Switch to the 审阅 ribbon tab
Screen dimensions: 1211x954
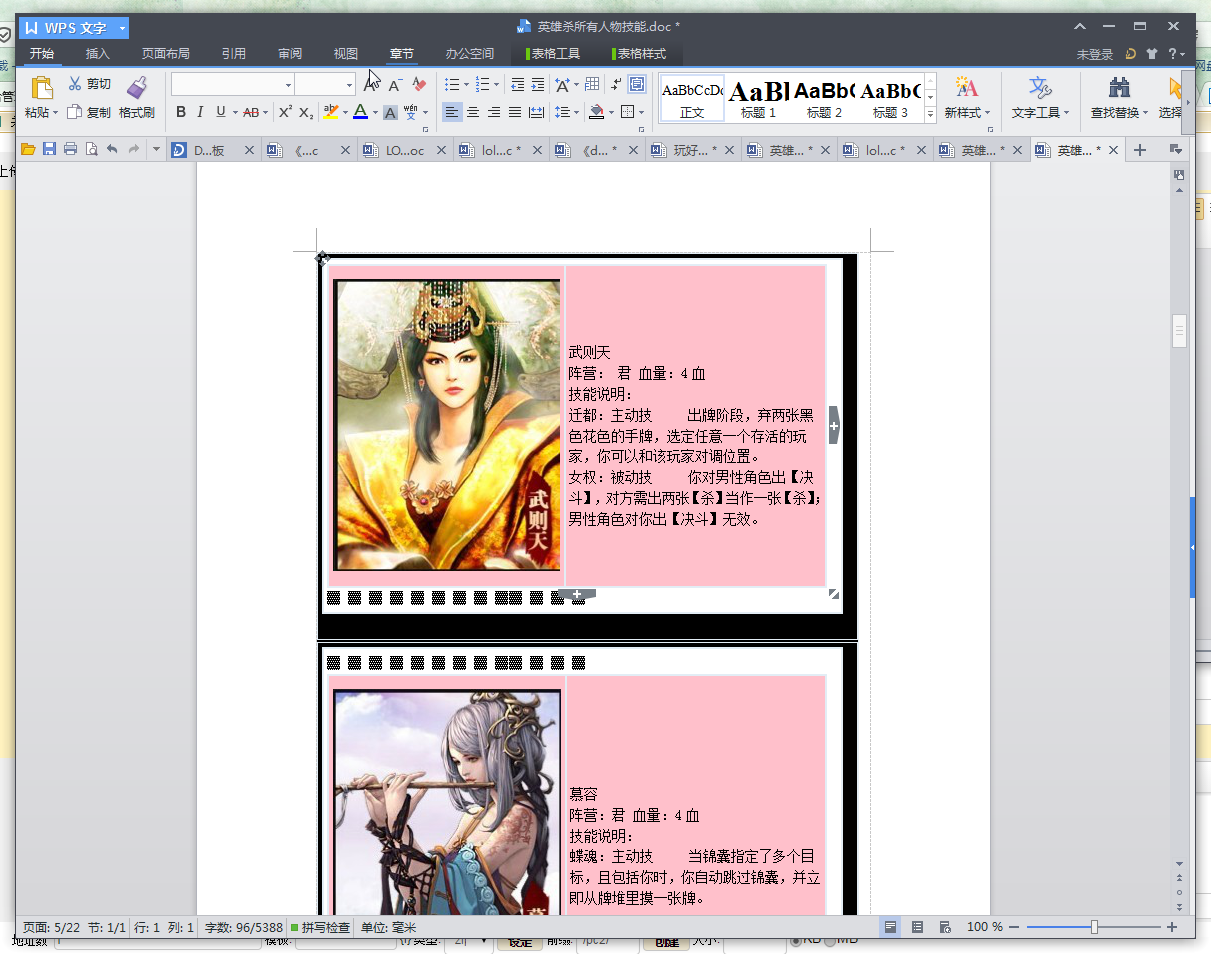[x=290, y=54]
